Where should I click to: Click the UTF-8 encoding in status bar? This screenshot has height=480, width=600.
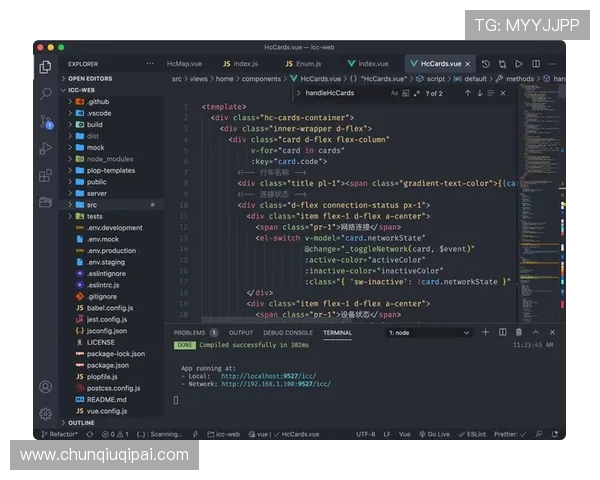click(364, 434)
